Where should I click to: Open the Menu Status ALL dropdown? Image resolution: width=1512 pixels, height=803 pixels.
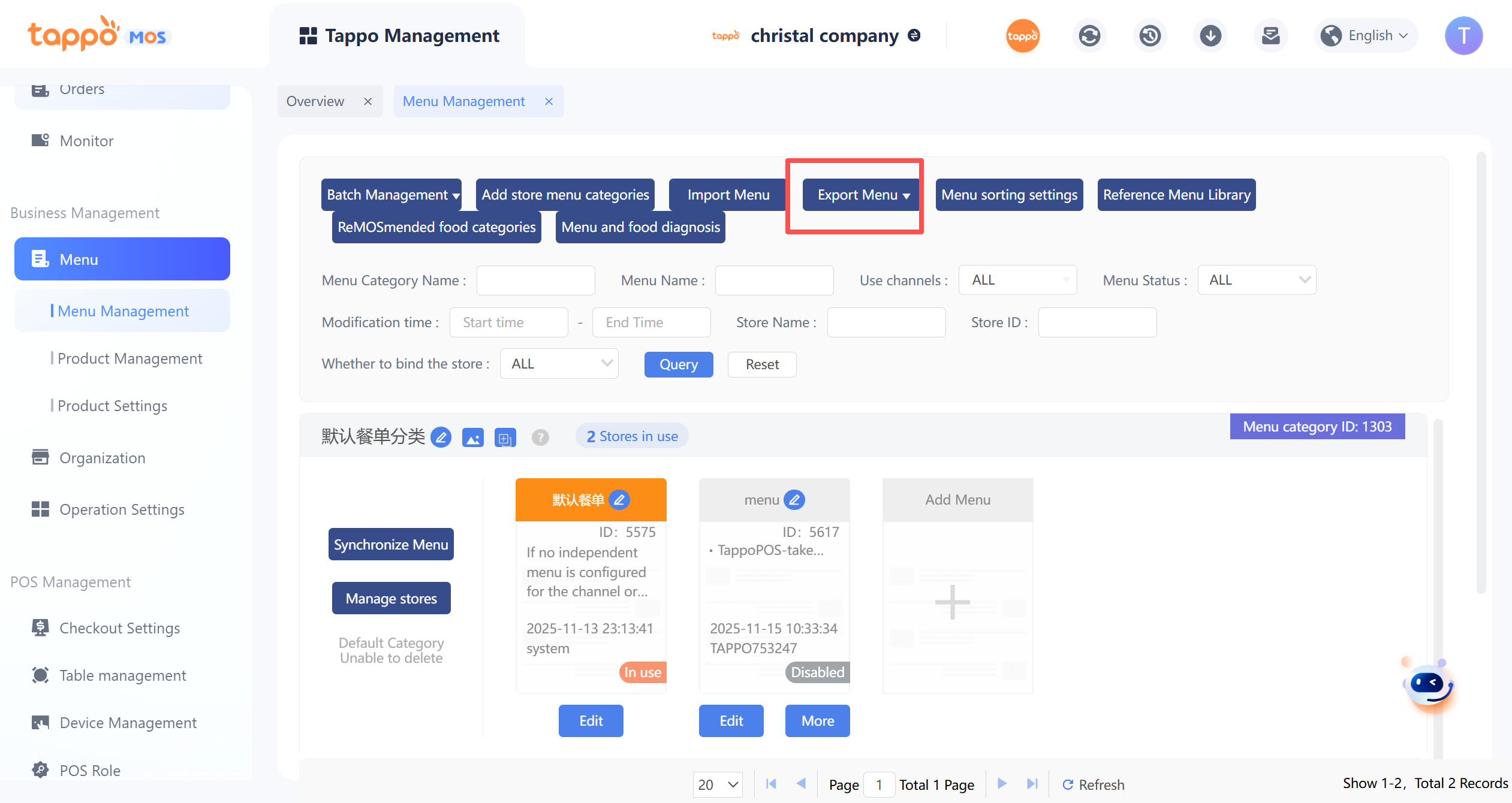coord(1257,280)
